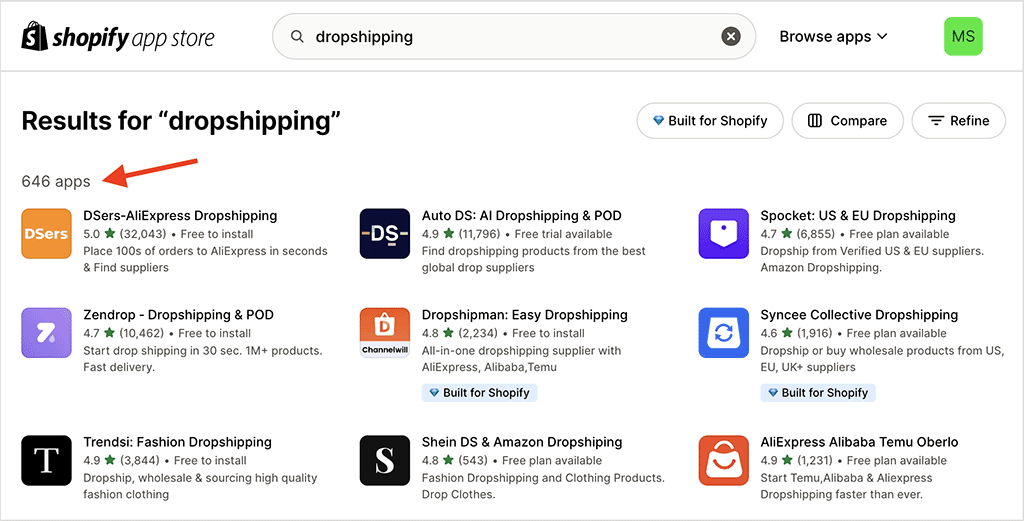This screenshot has width=1024, height=521.
Task: Expand the Browse apps menu
Action: 833,37
